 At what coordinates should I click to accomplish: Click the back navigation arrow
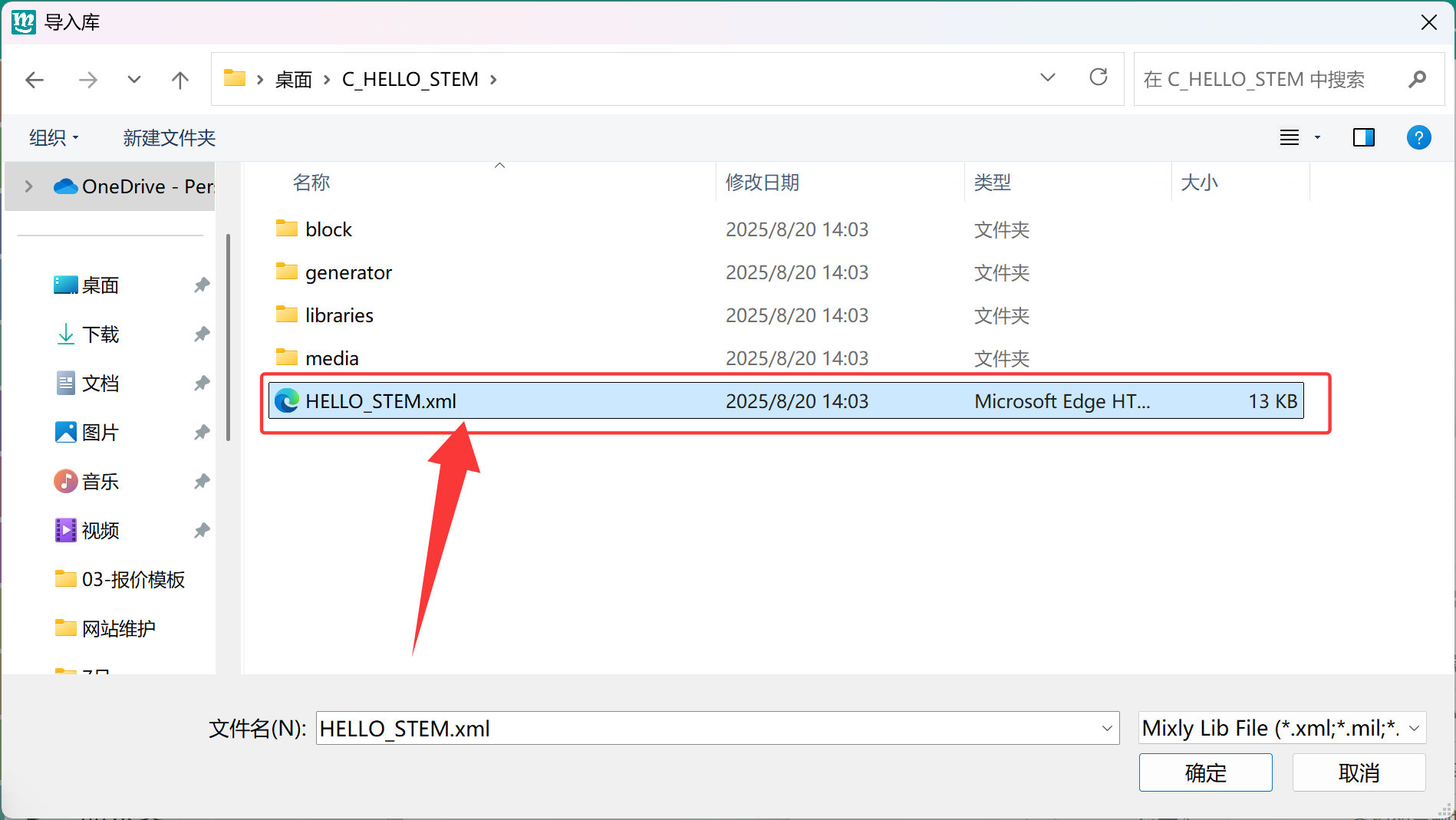tap(35, 80)
